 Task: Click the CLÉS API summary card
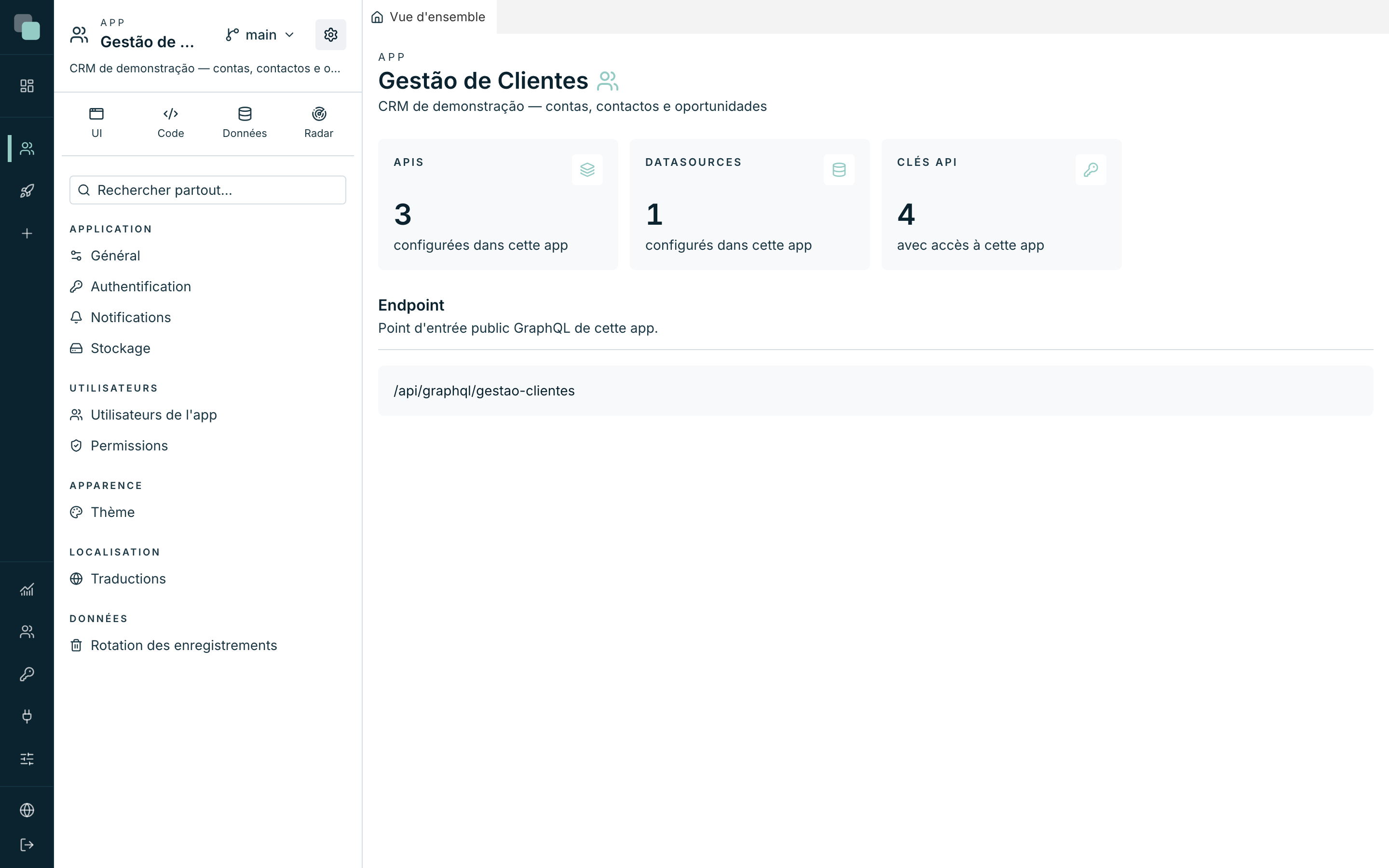tap(1001, 204)
